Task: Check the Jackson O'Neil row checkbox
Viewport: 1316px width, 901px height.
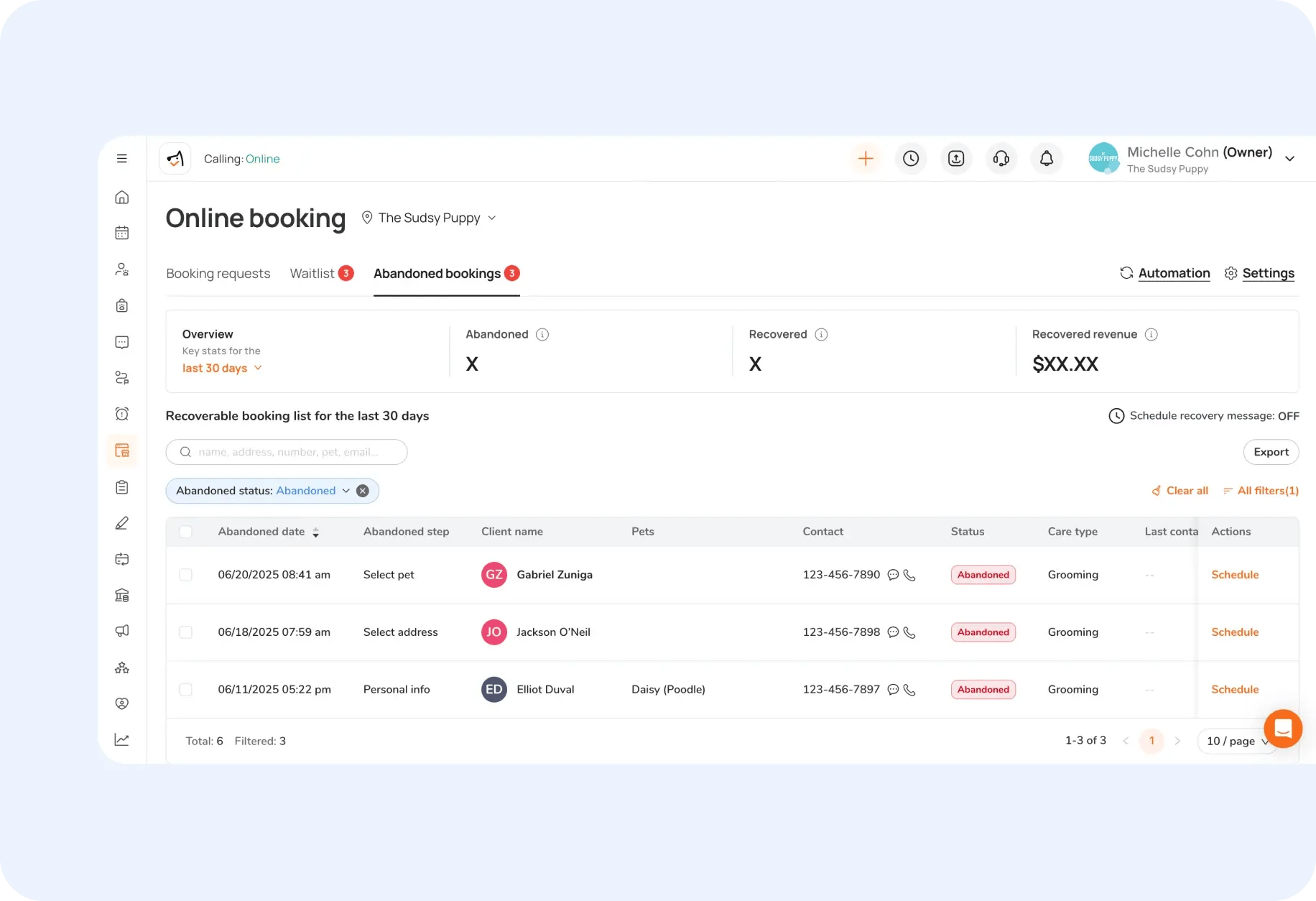Action: (186, 632)
